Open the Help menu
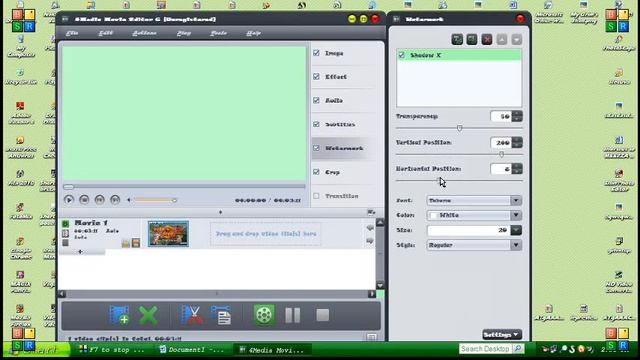 [253, 33]
